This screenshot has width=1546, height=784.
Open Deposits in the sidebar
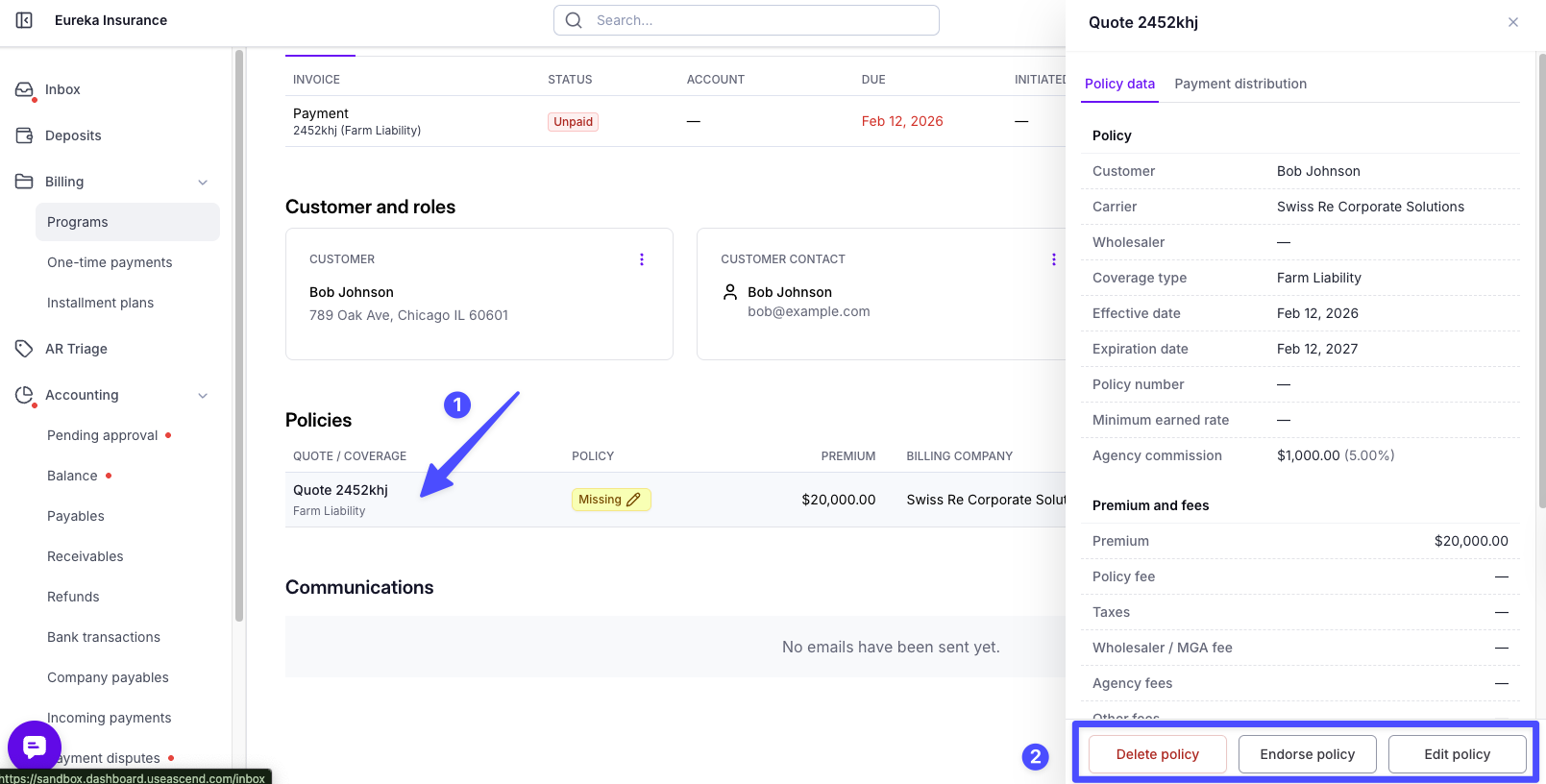73,135
